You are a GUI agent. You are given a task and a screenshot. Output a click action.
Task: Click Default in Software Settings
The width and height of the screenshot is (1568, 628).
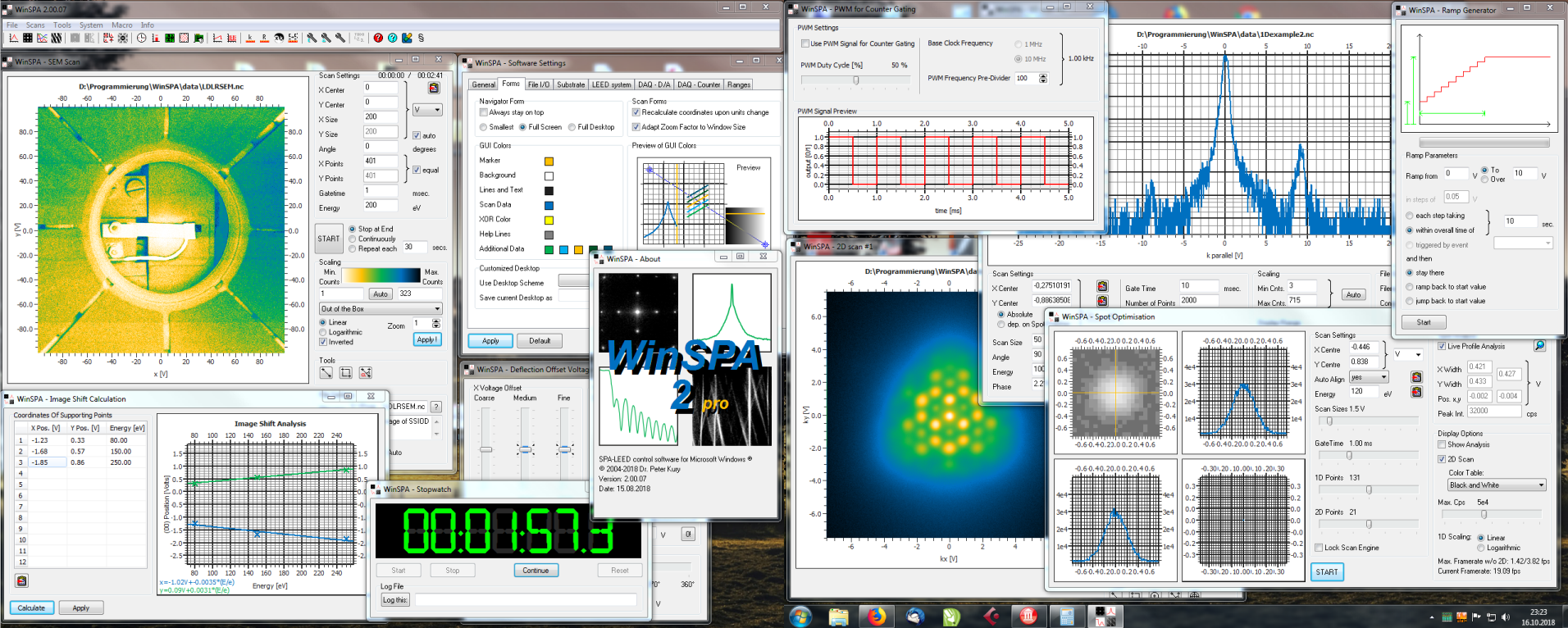click(540, 340)
